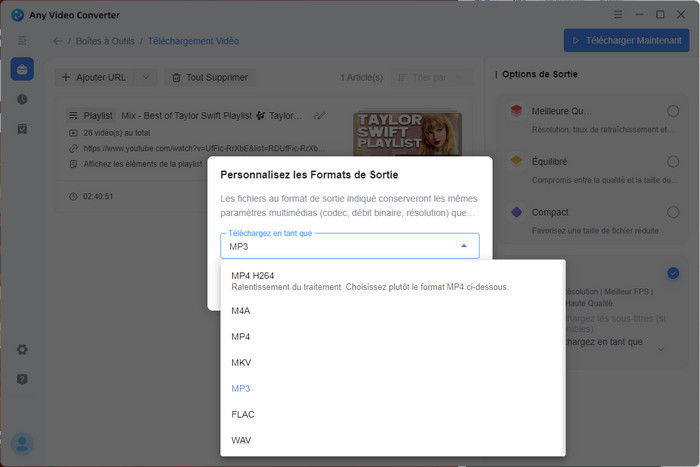Click Équilibré yellow diamond icon
The image size is (700, 467).
tap(516, 160)
